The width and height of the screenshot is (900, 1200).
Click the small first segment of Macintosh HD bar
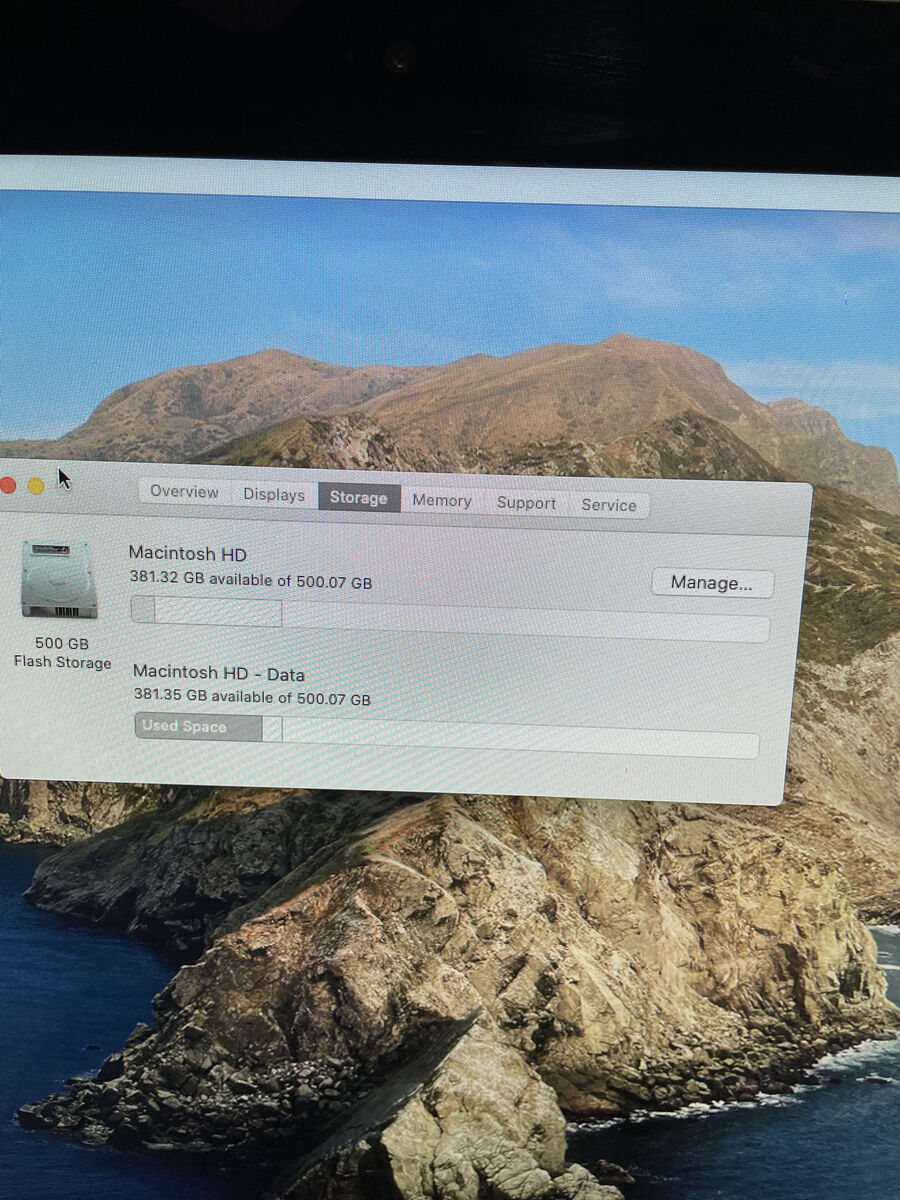(143, 610)
